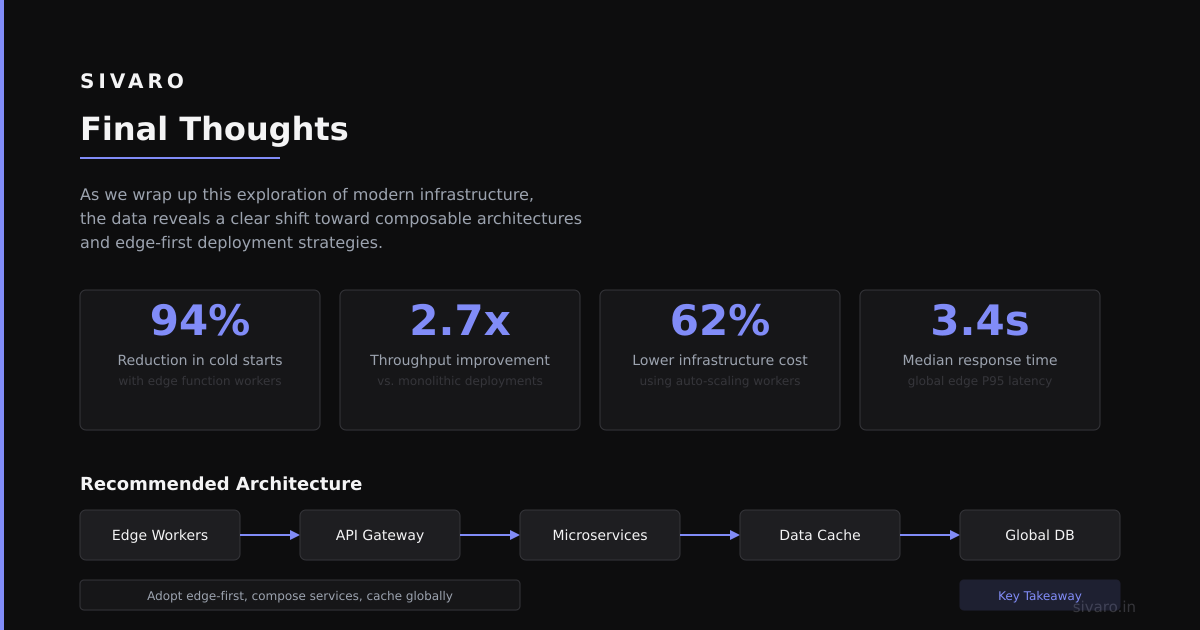Click the Global DB box
Screen dimensions: 1200x630
coord(1040,535)
